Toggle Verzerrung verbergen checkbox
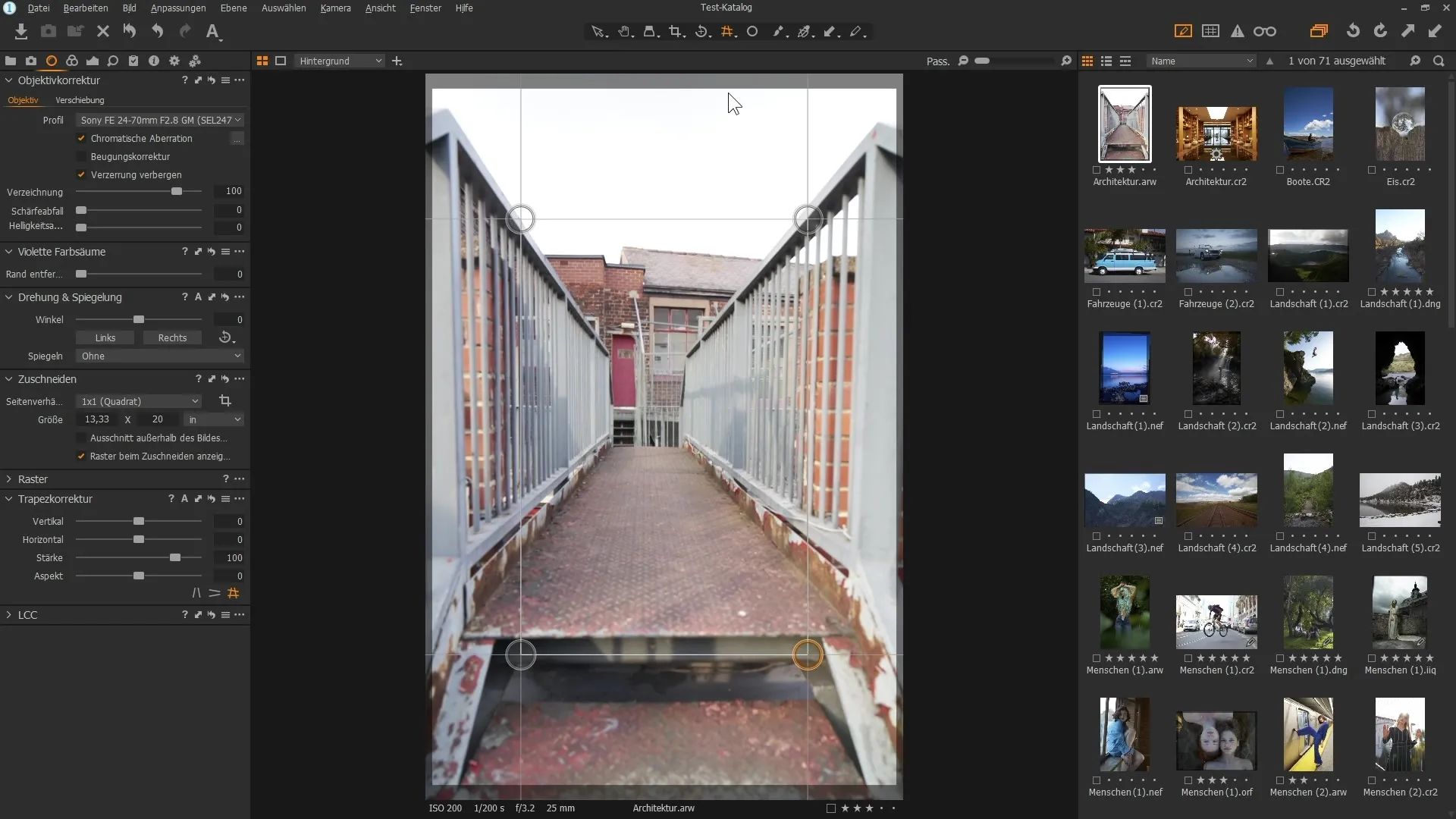 pos(81,174)
